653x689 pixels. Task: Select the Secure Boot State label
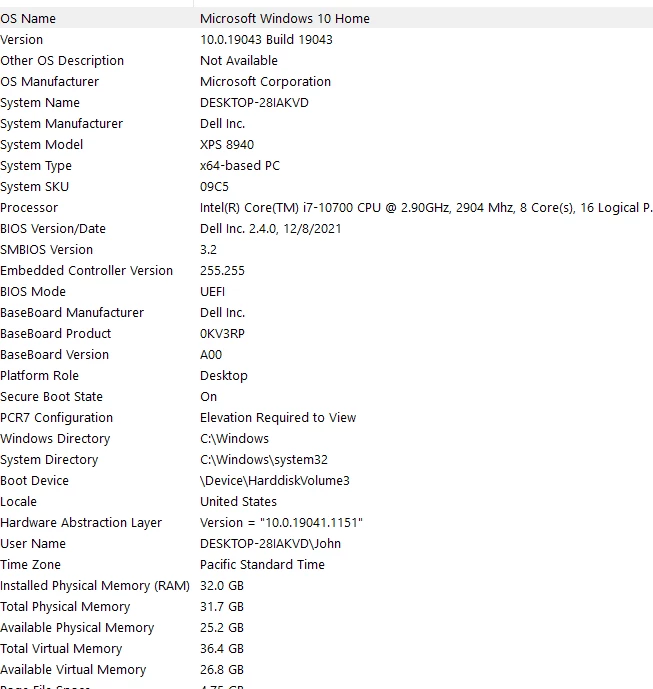click(51, 397)
